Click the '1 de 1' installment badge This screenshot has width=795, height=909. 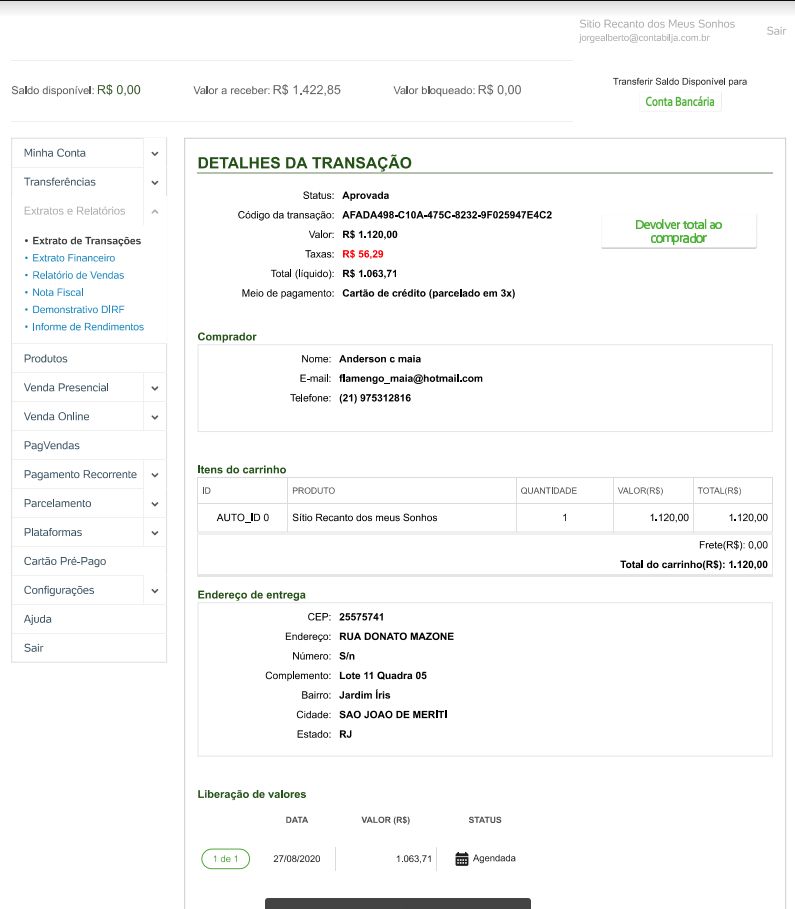point(225,858)
